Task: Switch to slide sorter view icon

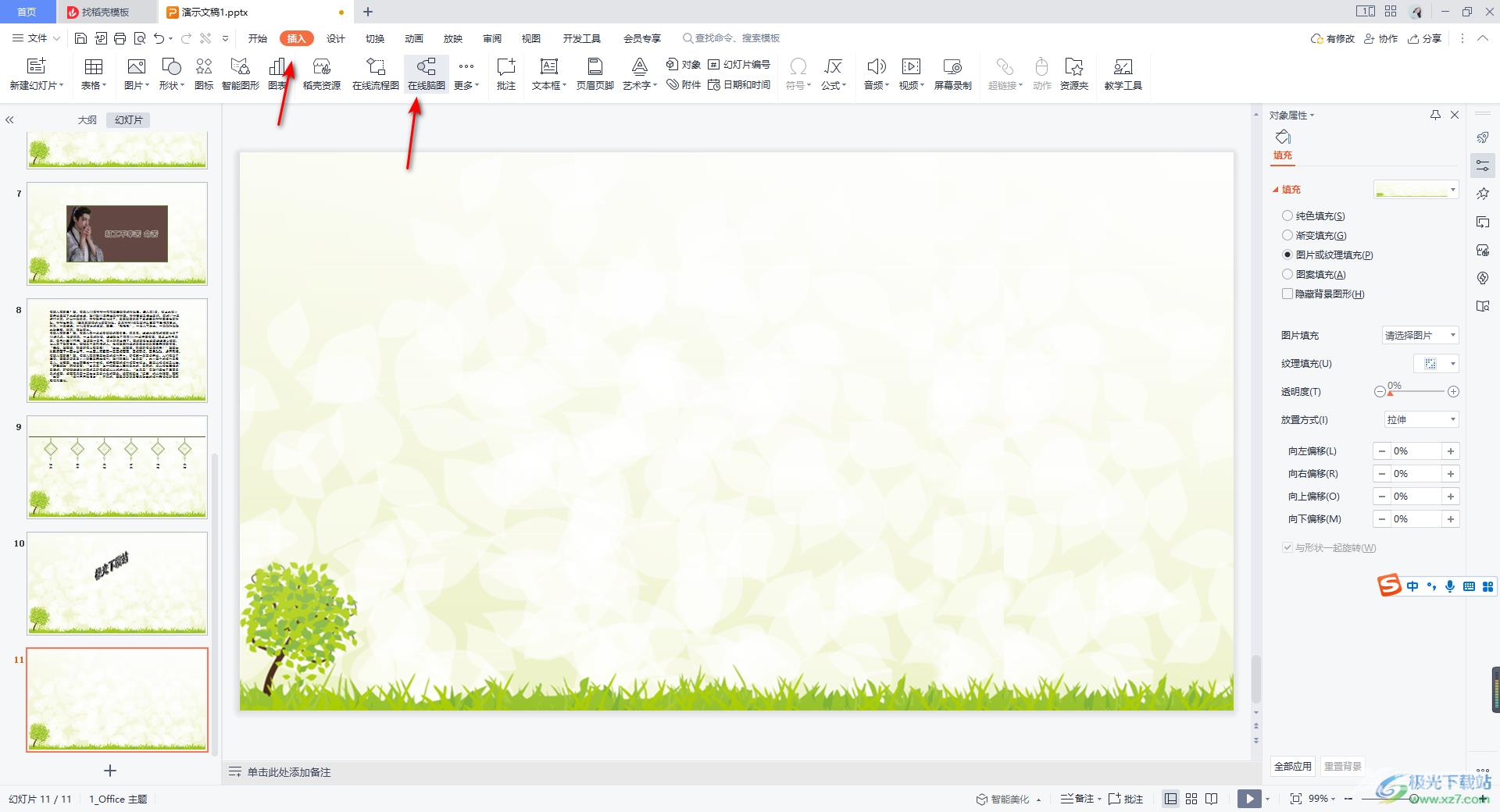Action: pyautogui.click(x=1191, y=799)
